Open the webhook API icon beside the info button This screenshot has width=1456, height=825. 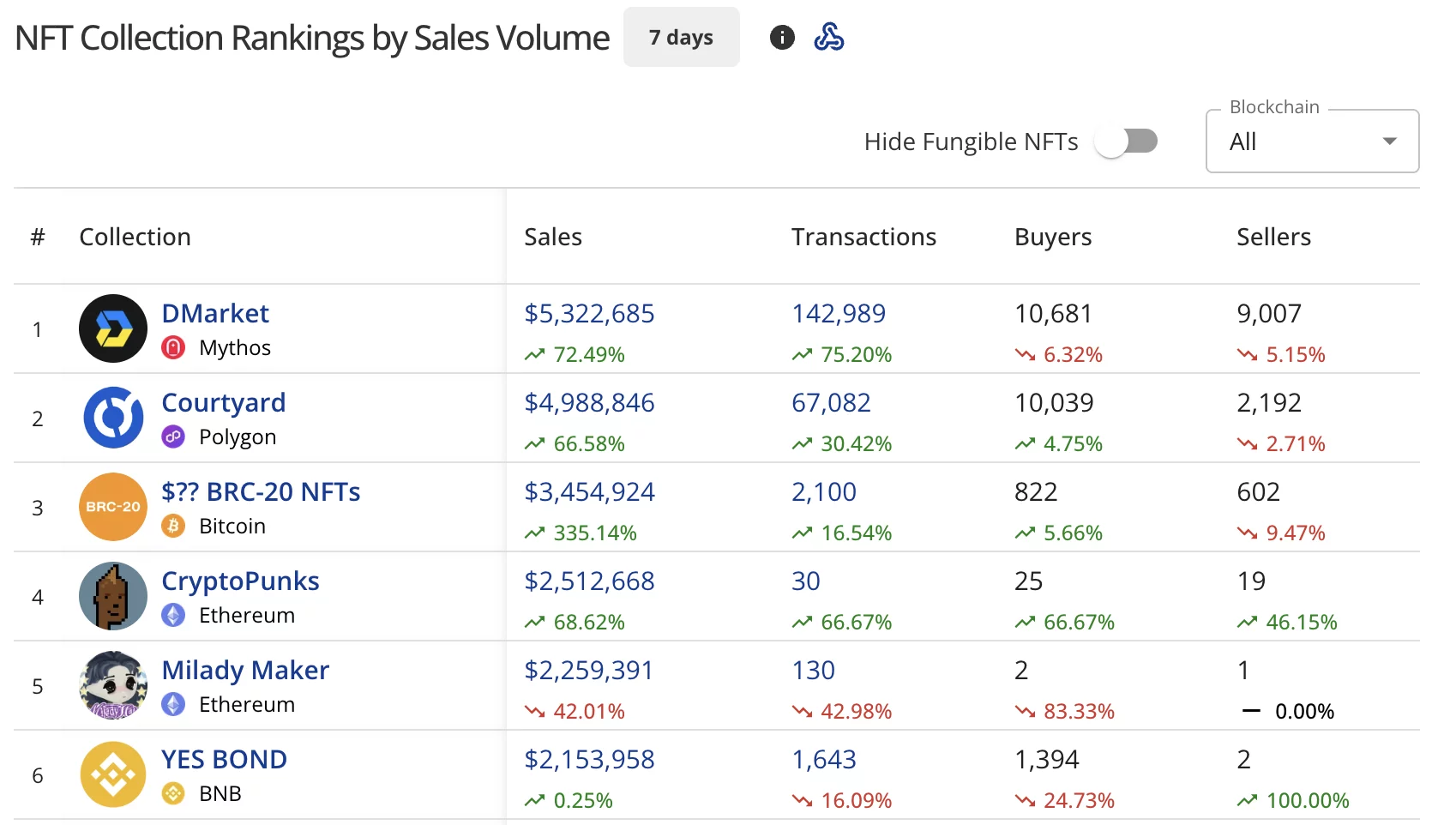point(829,37)
